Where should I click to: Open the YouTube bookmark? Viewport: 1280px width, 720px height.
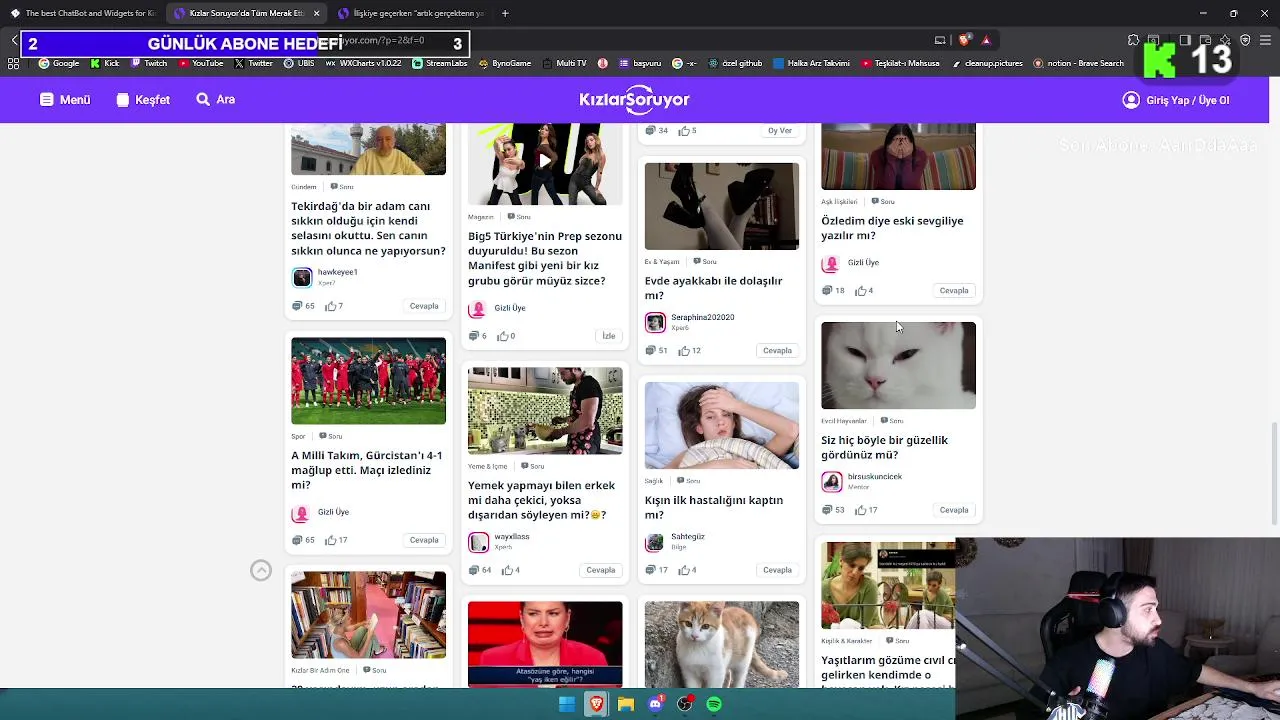(x=201, y=63)
